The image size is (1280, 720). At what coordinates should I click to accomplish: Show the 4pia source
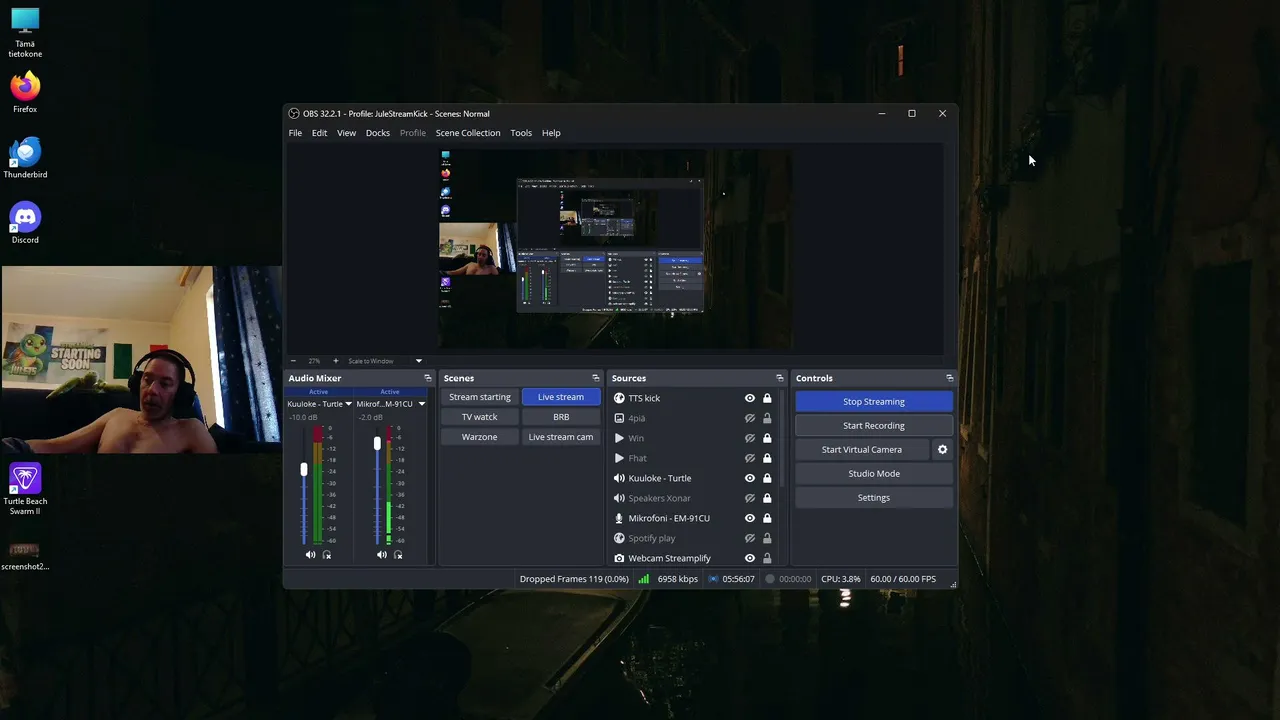click(x=750, y=418)
